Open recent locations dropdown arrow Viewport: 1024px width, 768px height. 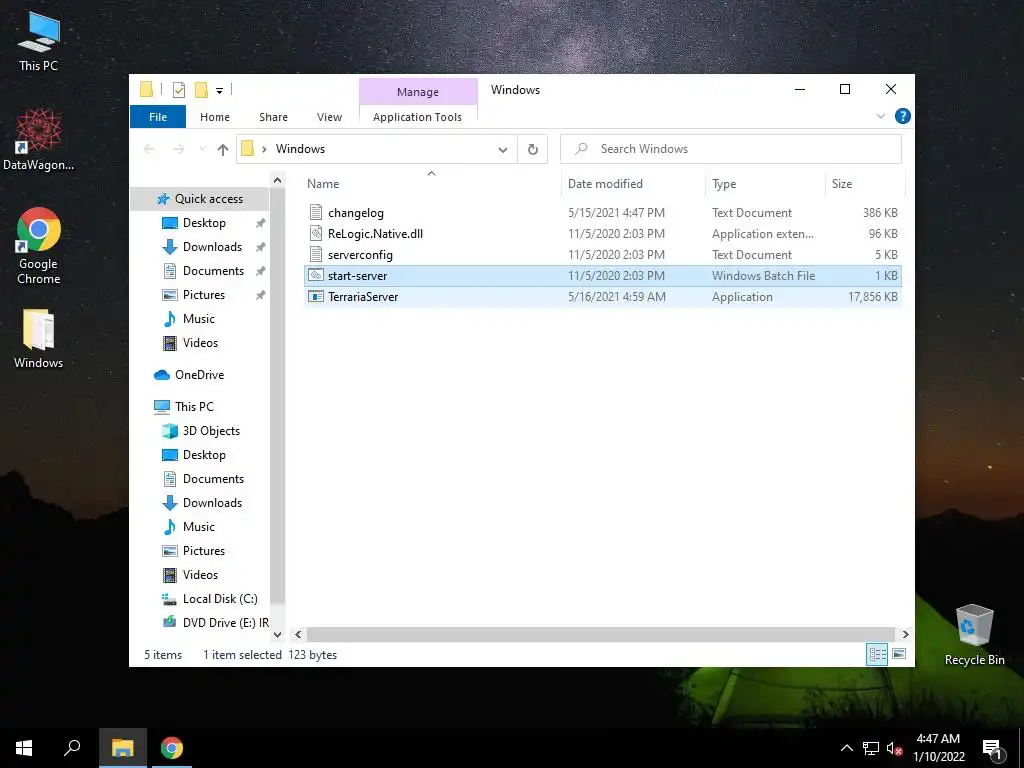[x=202, y=150]
